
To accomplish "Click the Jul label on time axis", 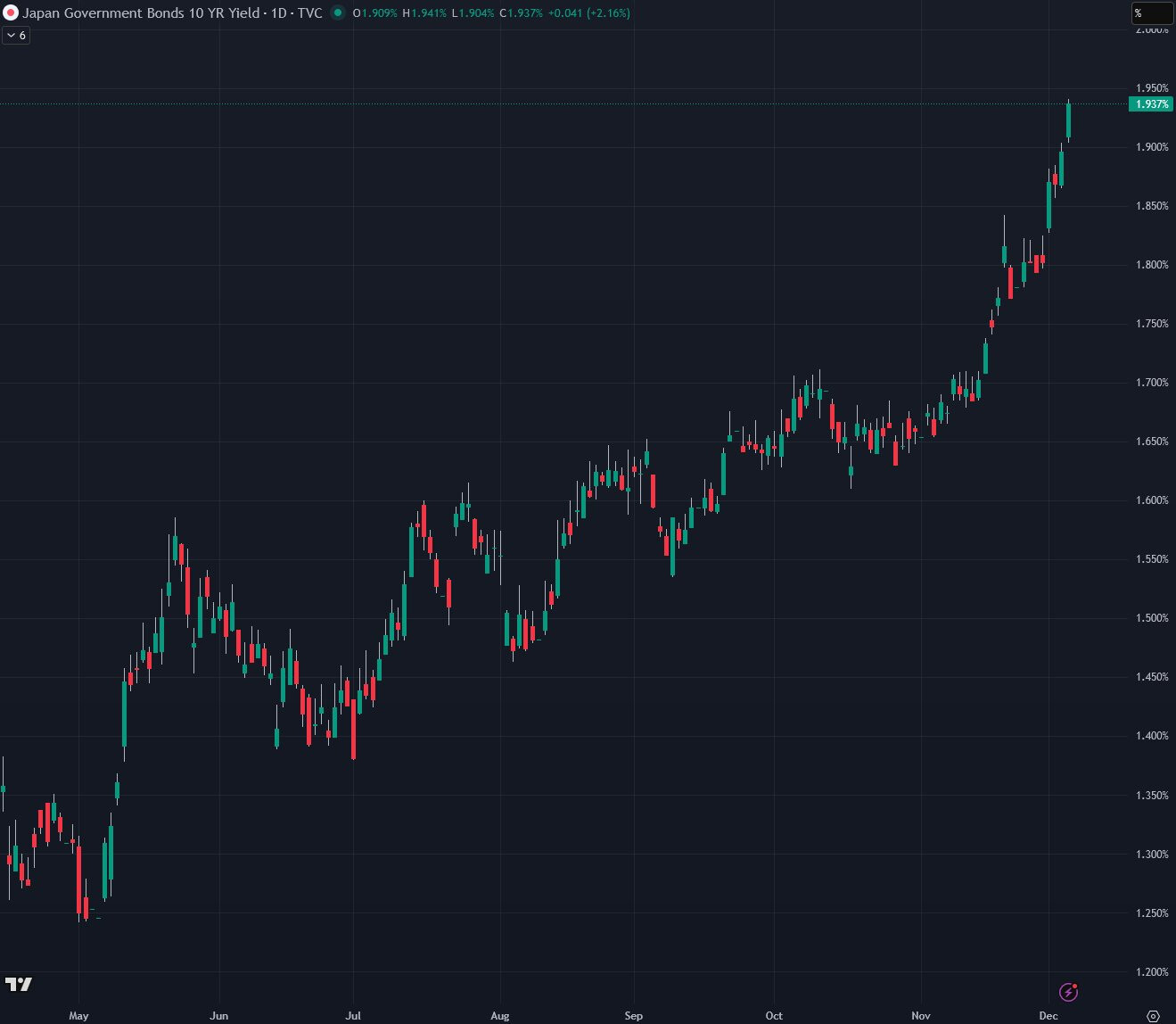I will [353, 1016].
